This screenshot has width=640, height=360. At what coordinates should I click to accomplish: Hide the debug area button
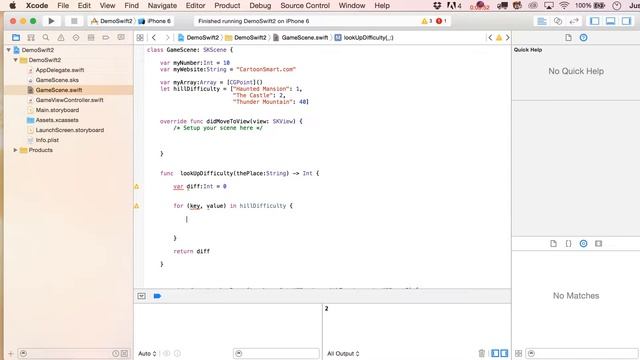pyautogui.click(x=142, y=296)
